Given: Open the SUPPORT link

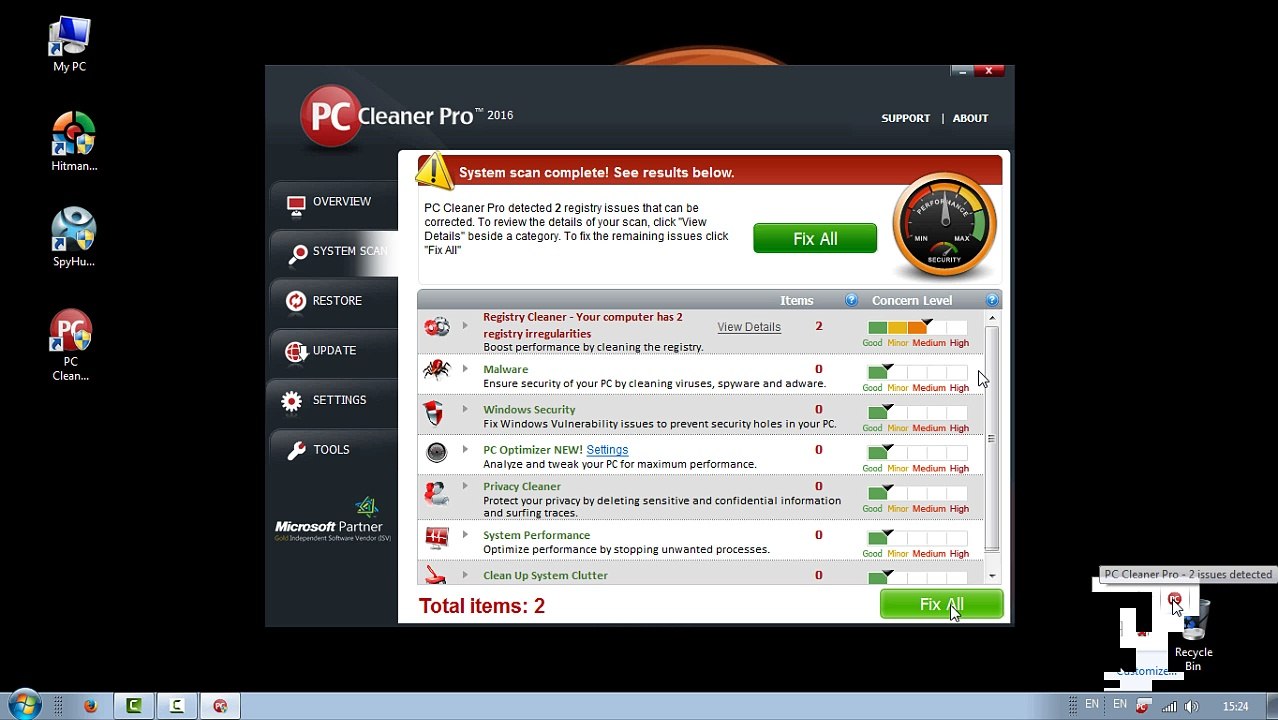Looking at the screenshot, I should (x=905, y=118).
